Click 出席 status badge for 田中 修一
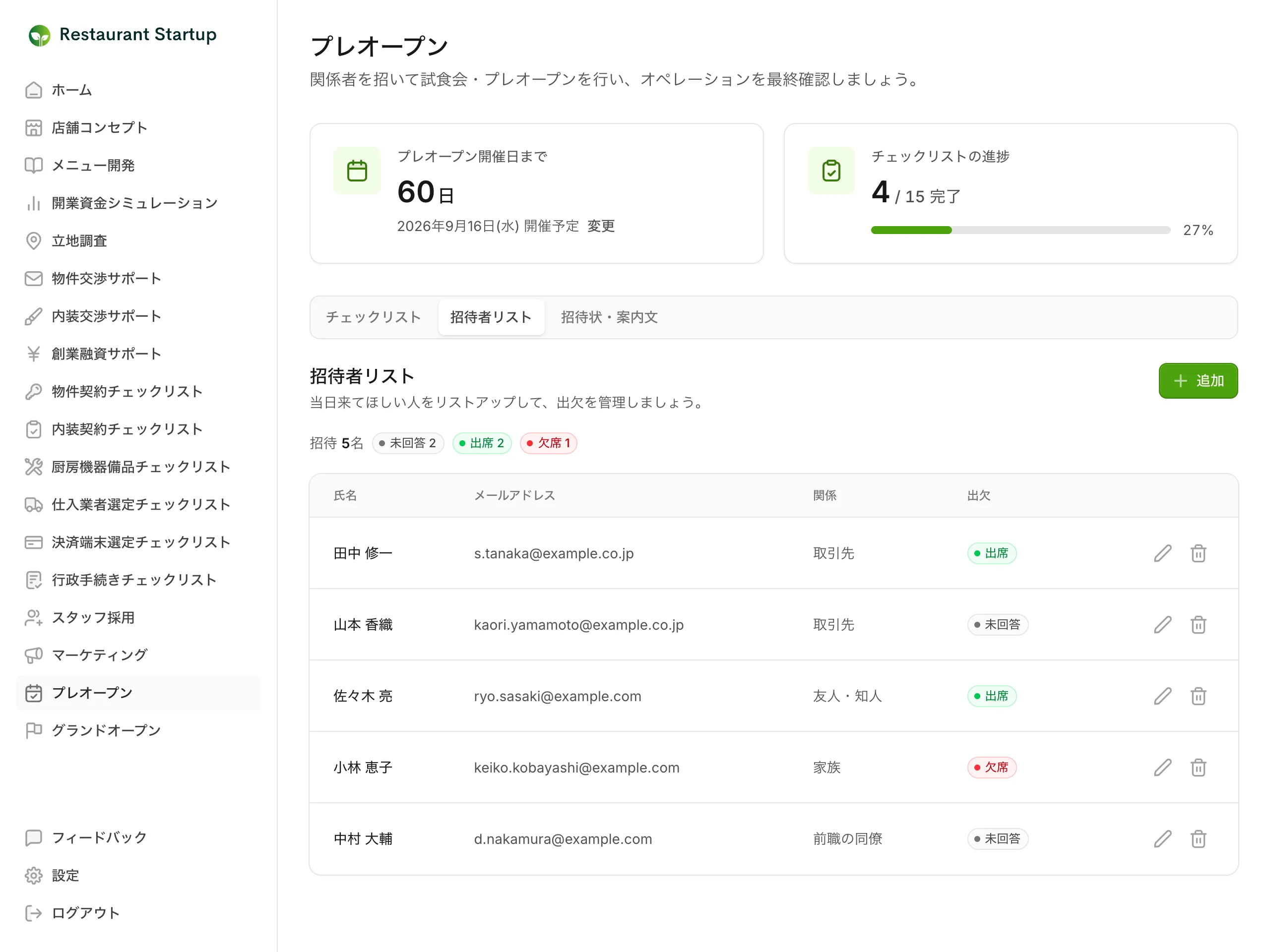The image size is (1270, 952). (x=992, y=553)
